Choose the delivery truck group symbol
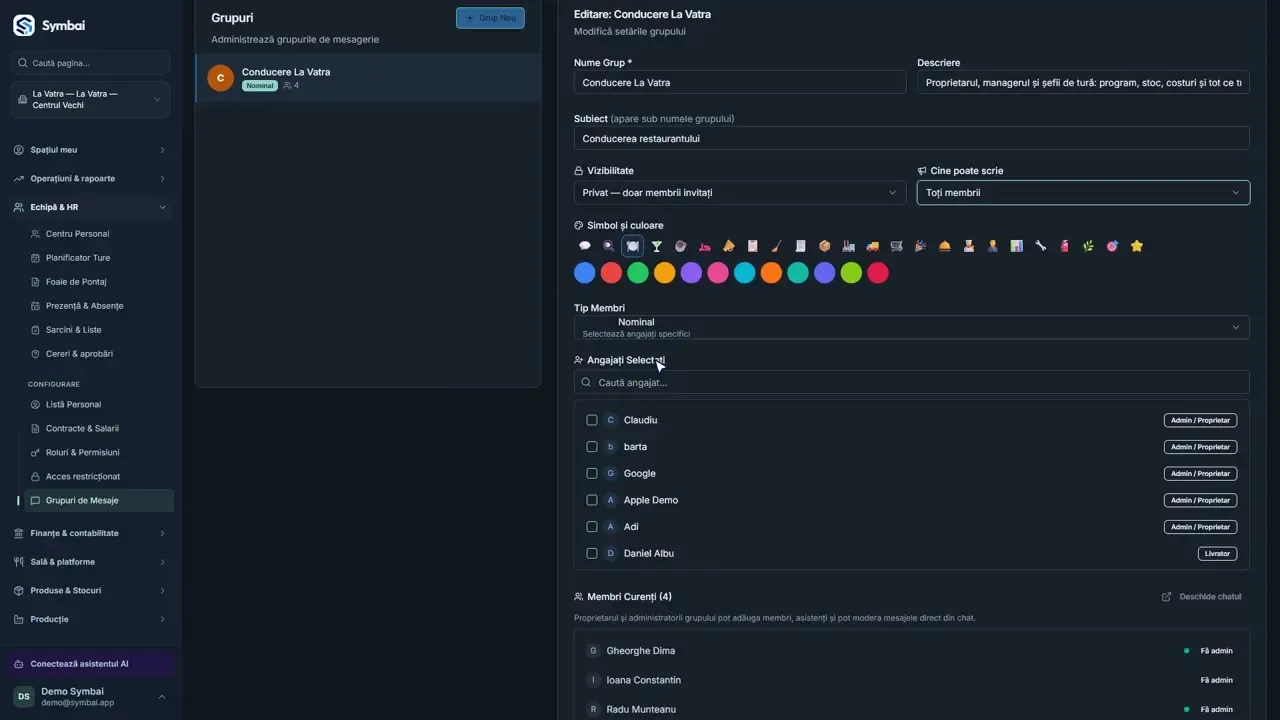 (x=873, y=246)
